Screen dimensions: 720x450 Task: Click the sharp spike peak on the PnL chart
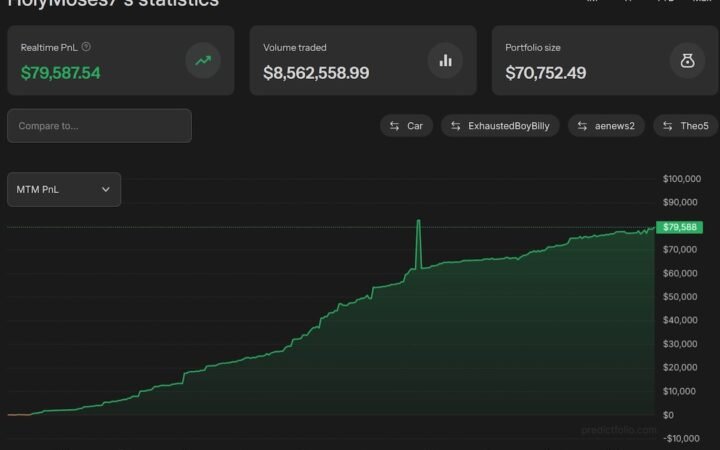tap(418, 221)
